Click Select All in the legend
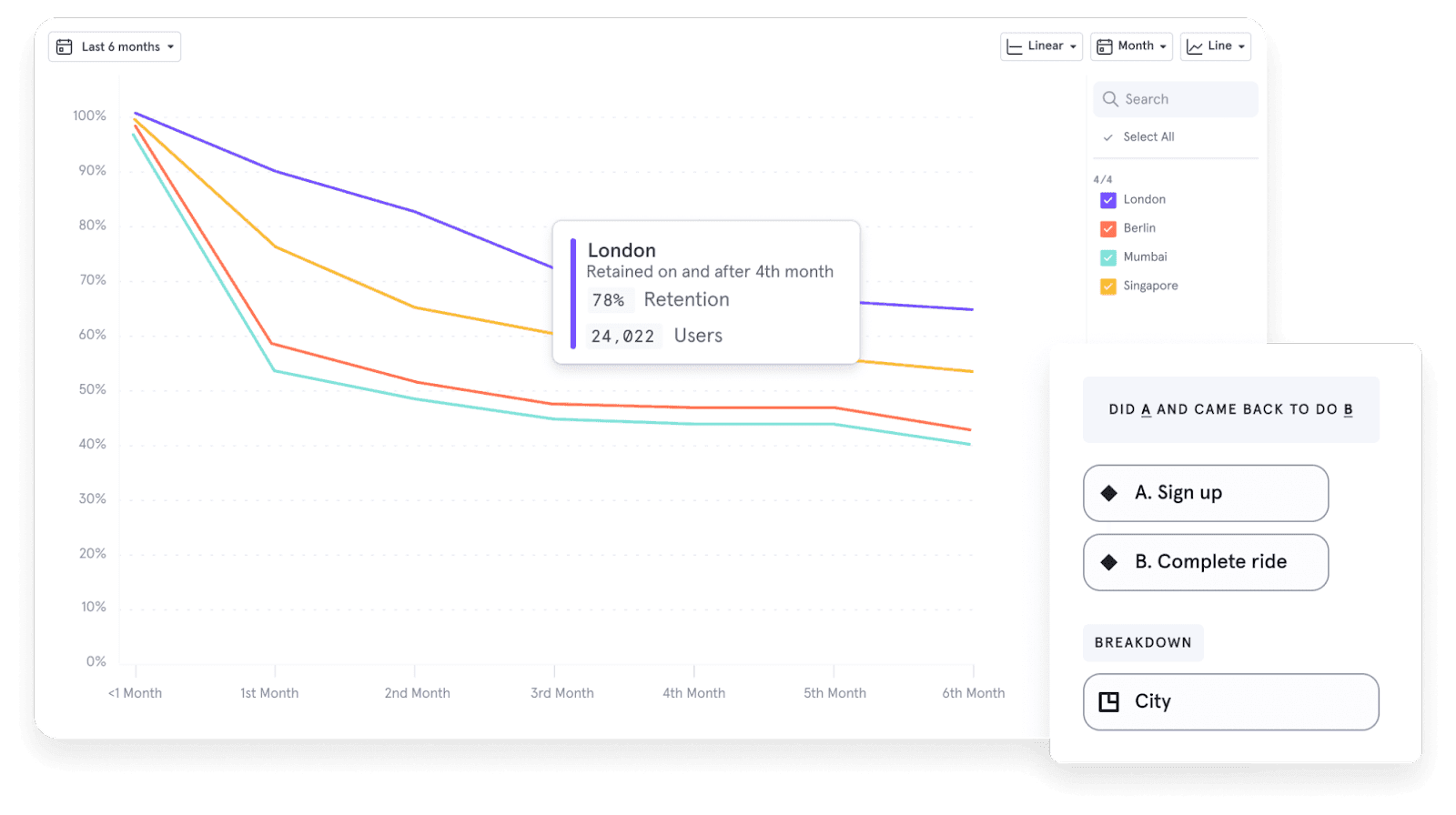The image size is (1456, 815). pos(1148,137)
